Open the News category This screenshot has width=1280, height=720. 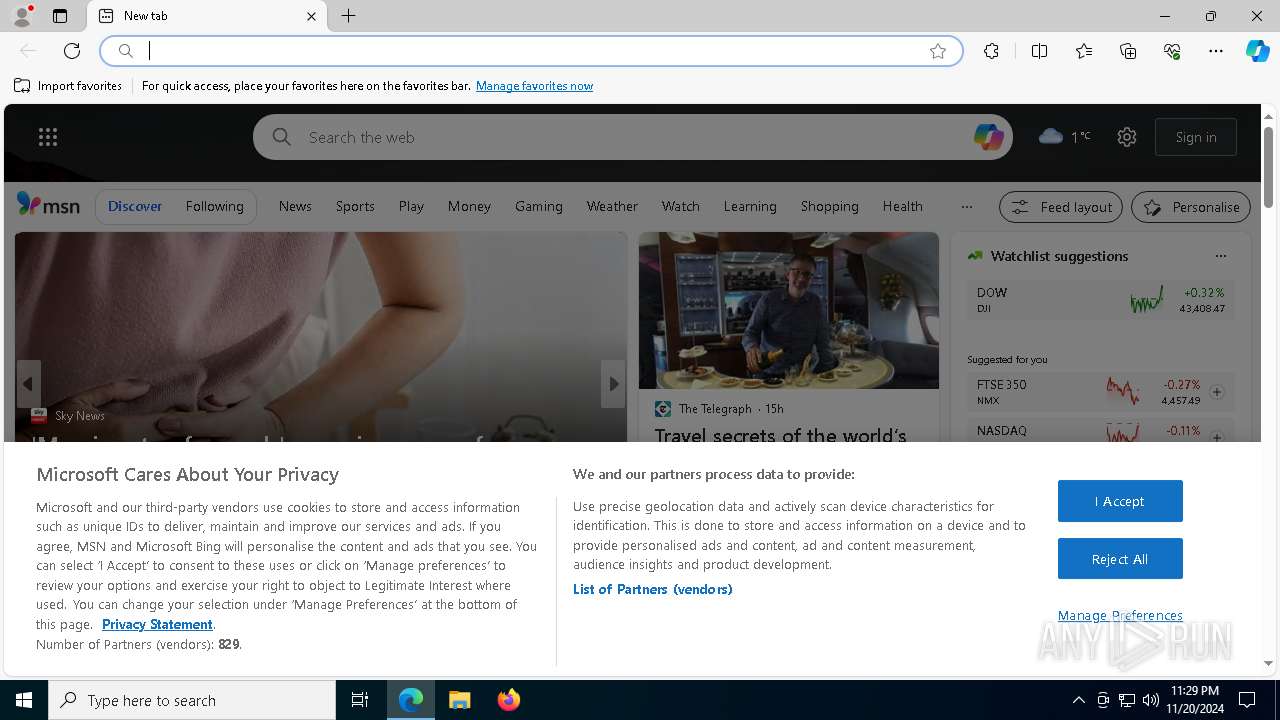click(295, 206)
